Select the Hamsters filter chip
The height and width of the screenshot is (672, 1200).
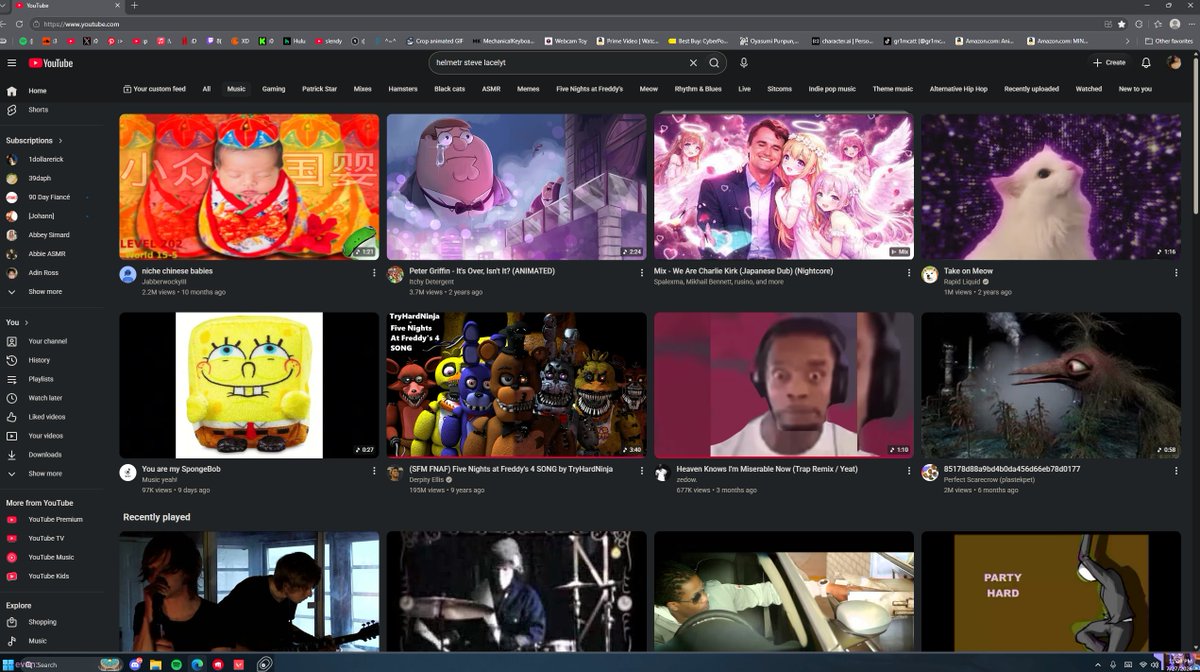[x=403, y=89]
